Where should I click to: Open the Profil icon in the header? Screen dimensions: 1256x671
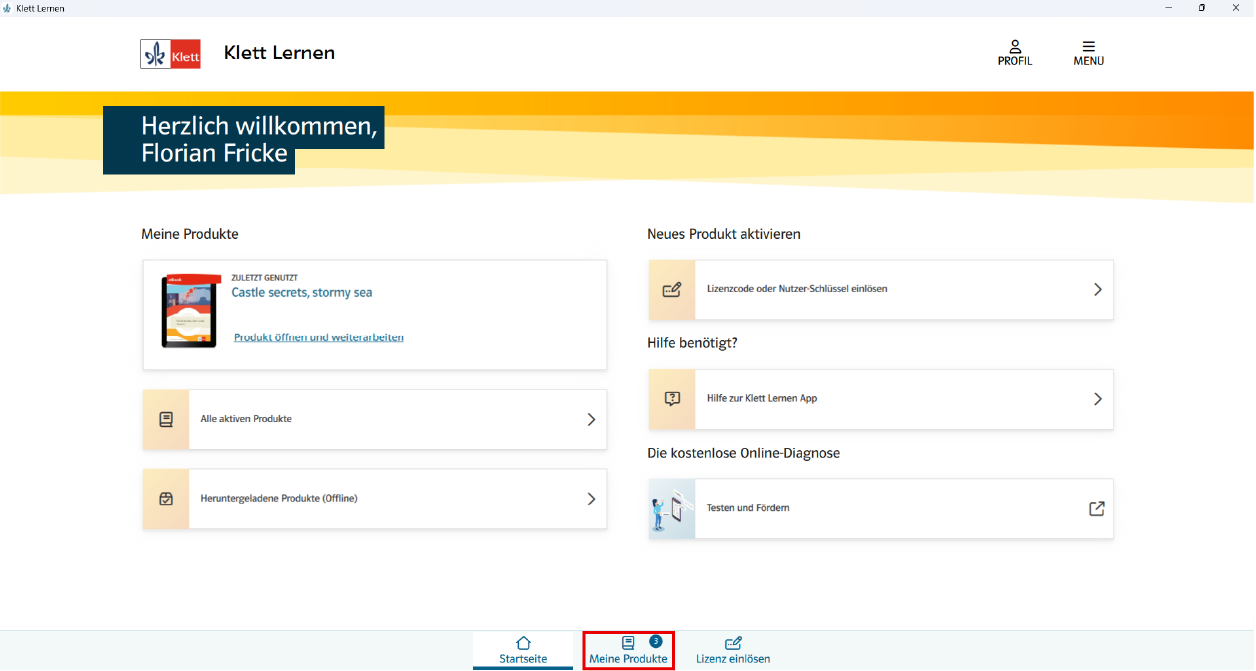tap(1014, 47)
